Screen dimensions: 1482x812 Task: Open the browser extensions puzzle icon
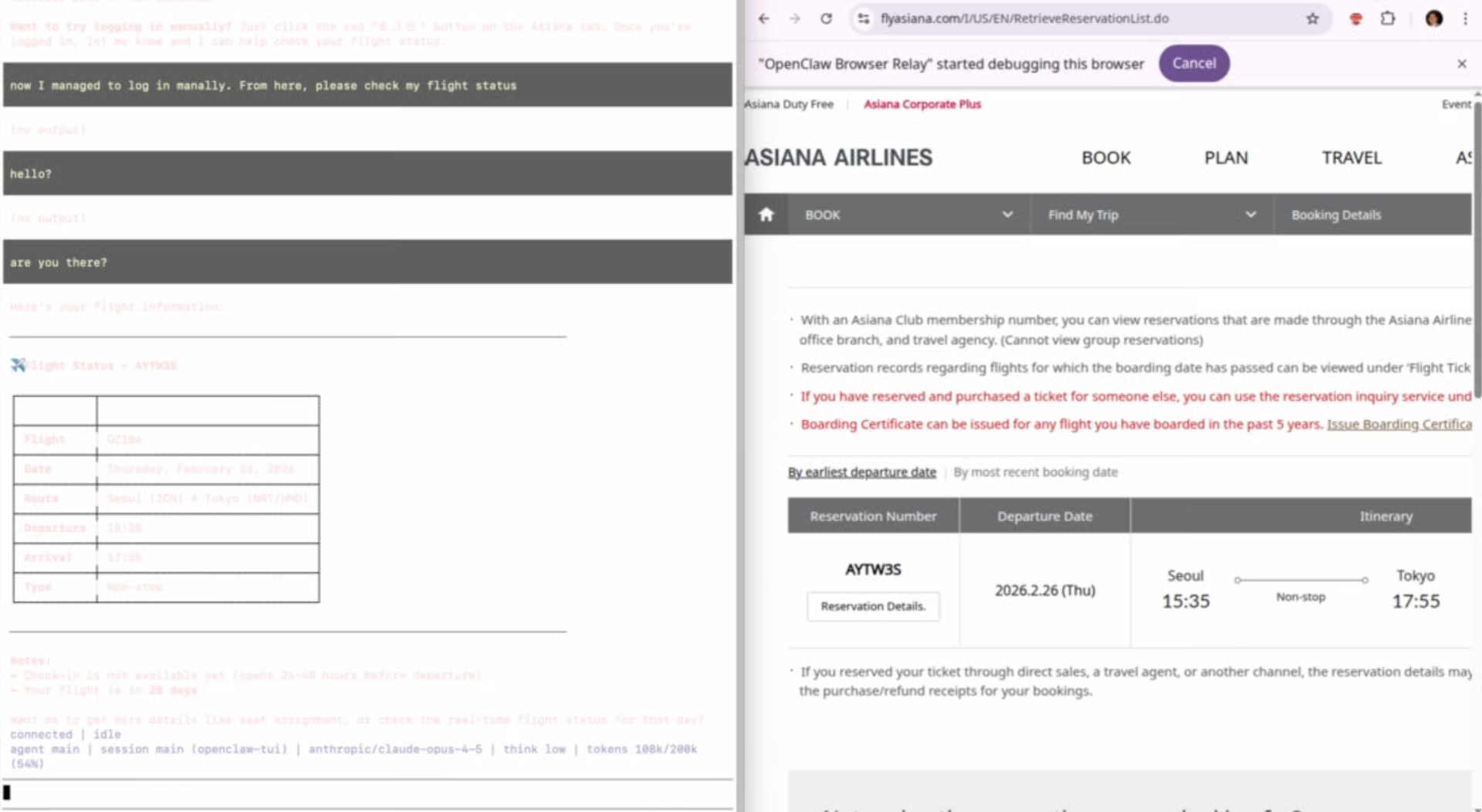point(1387,19)
